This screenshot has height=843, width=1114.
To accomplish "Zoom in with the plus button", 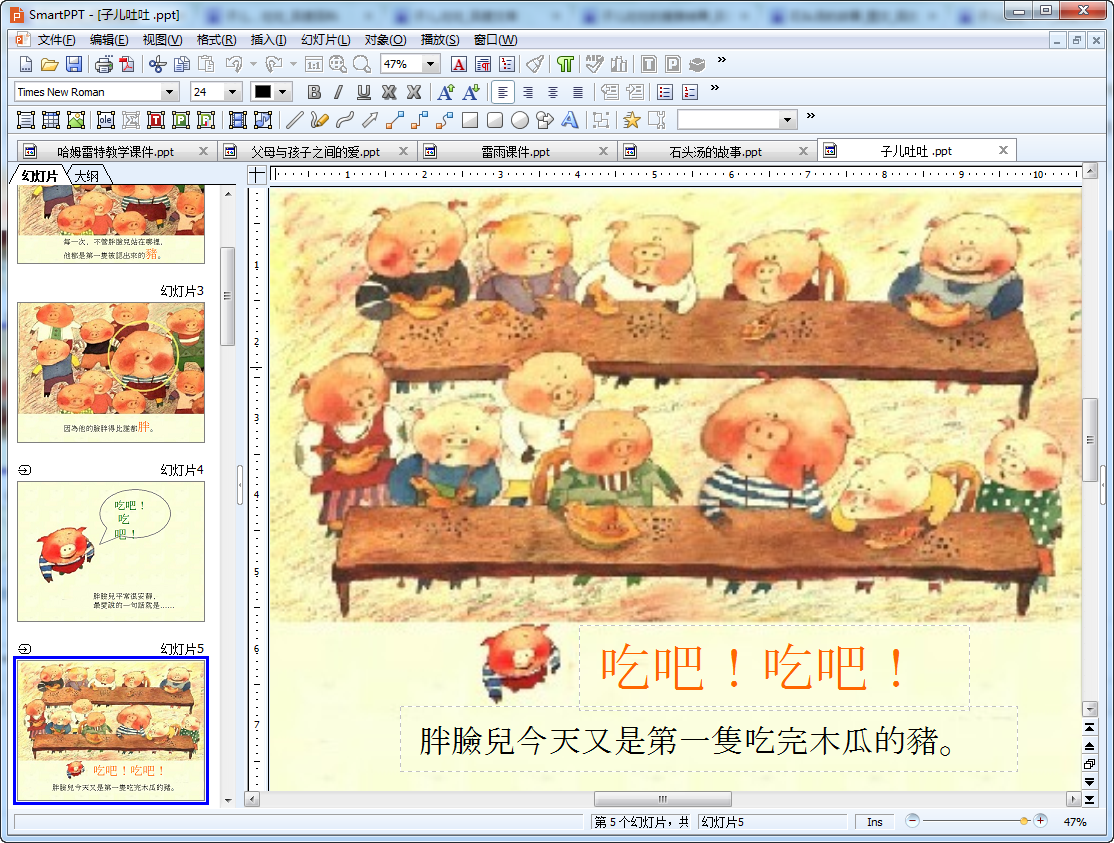I will (1040, 821).
